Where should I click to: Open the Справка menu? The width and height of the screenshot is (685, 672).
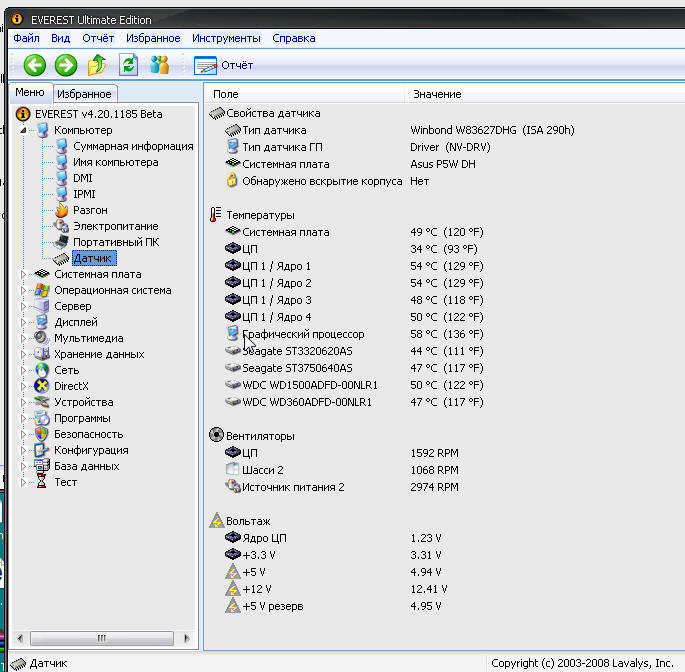point(294,38)
